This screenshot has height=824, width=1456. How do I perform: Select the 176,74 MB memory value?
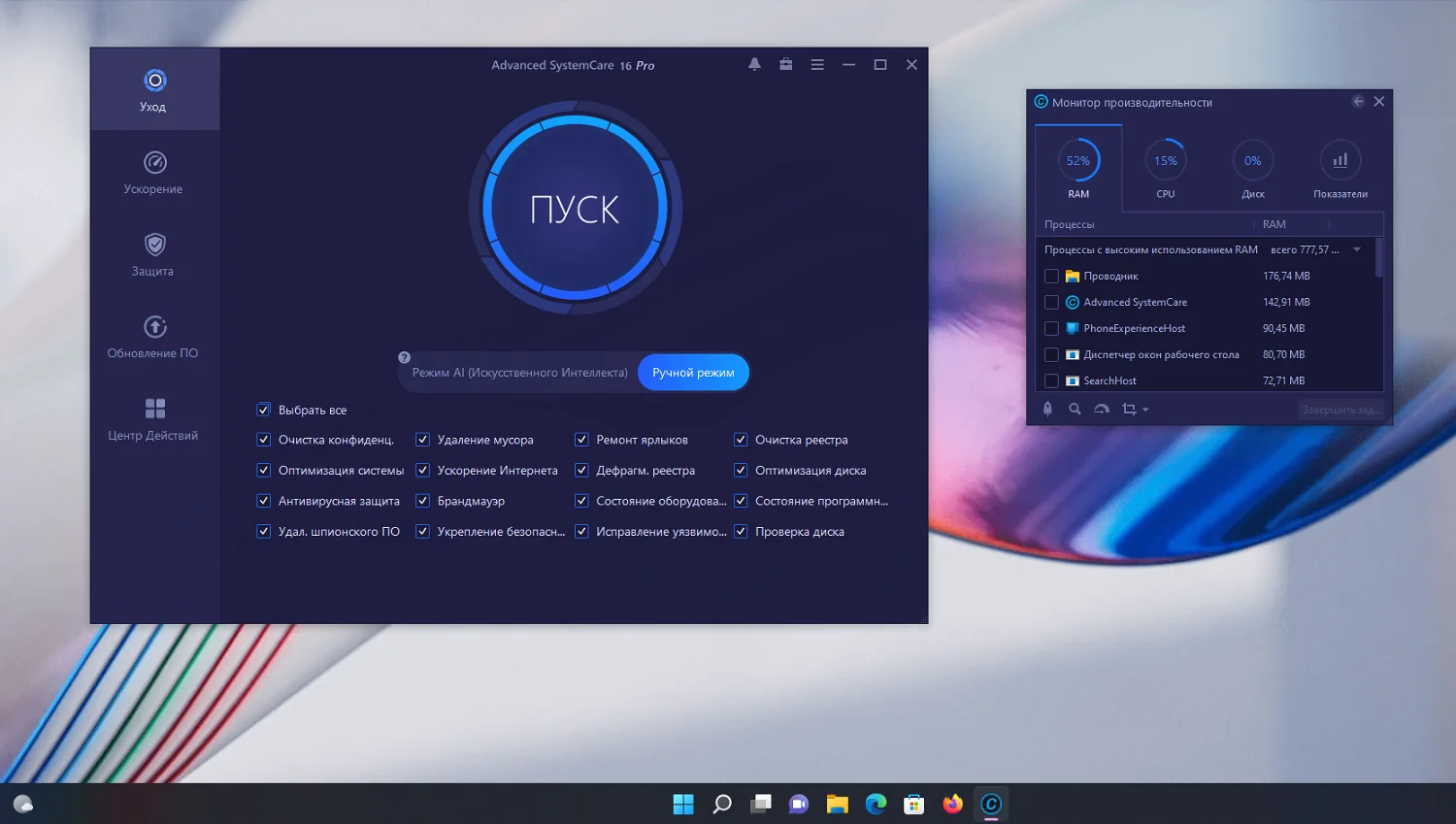(1286, 277)
